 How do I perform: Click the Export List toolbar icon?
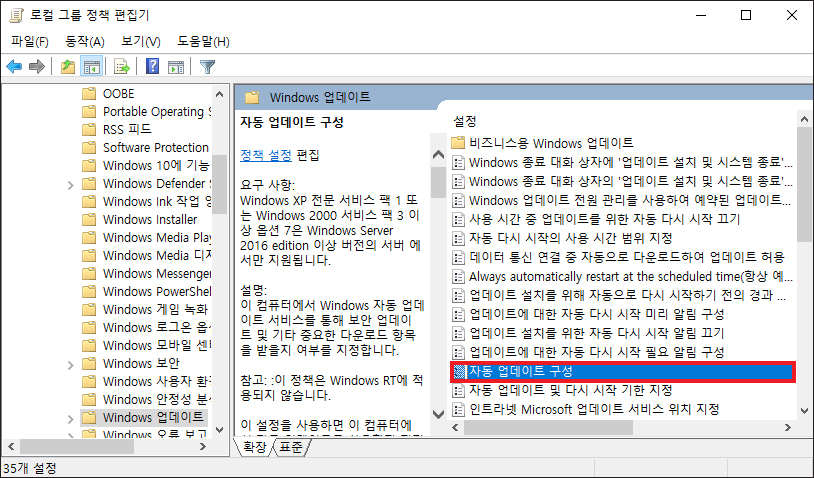click(121, 66)
